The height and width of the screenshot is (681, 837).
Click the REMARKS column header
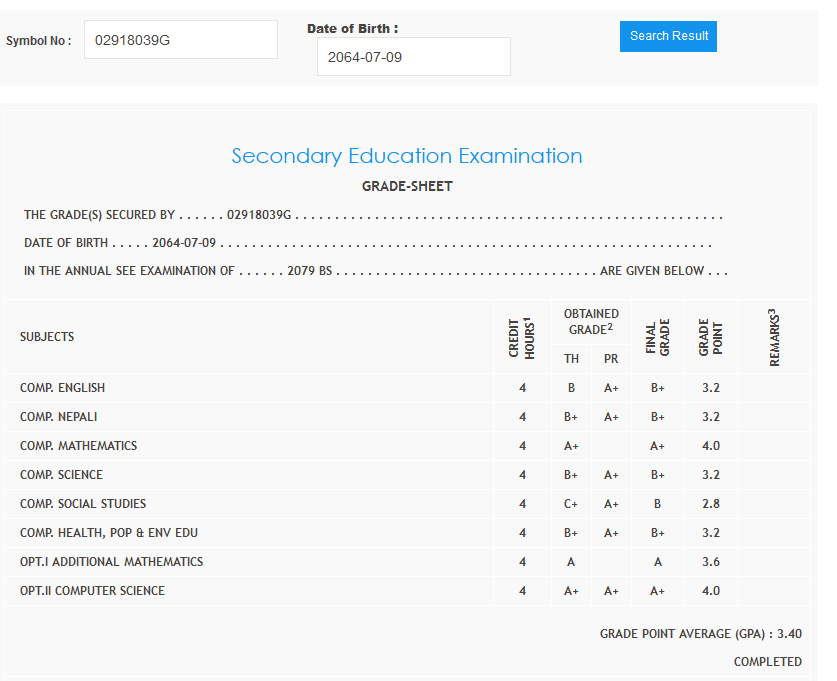[x=774, y=337]
